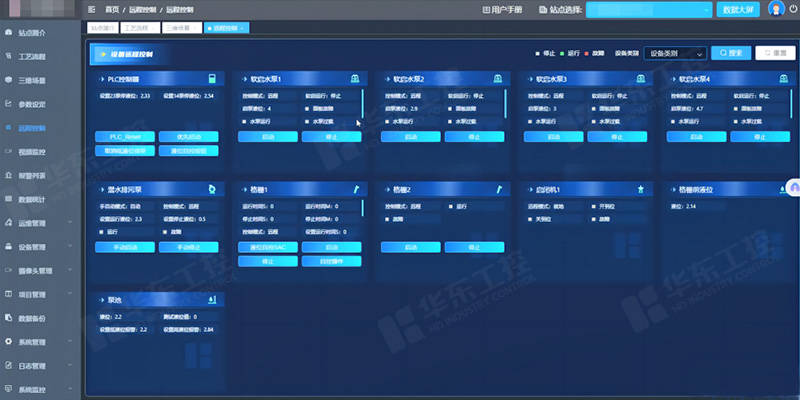
Task: Click the 软启水泵1 pump icon
Action: point(355,79)
